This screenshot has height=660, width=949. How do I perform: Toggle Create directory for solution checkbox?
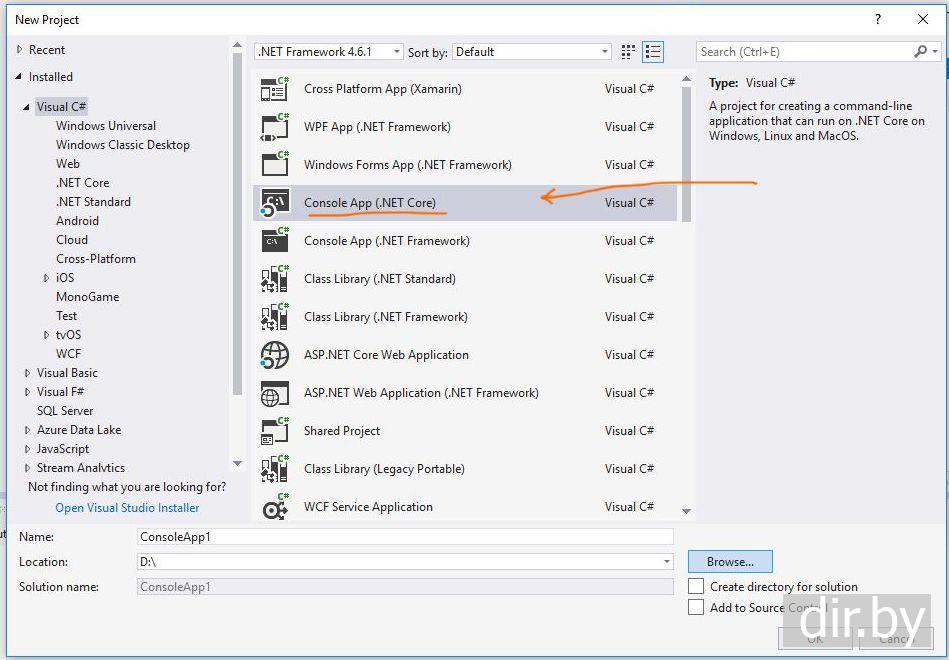(696, 586)
